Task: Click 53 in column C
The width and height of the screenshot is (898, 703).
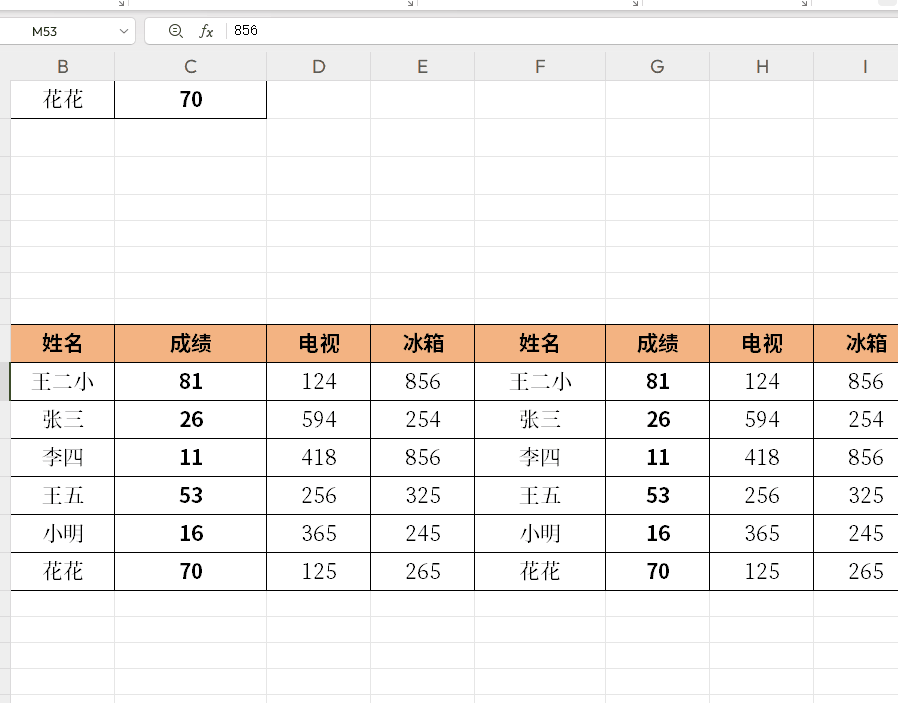Action: pos(191,495)
